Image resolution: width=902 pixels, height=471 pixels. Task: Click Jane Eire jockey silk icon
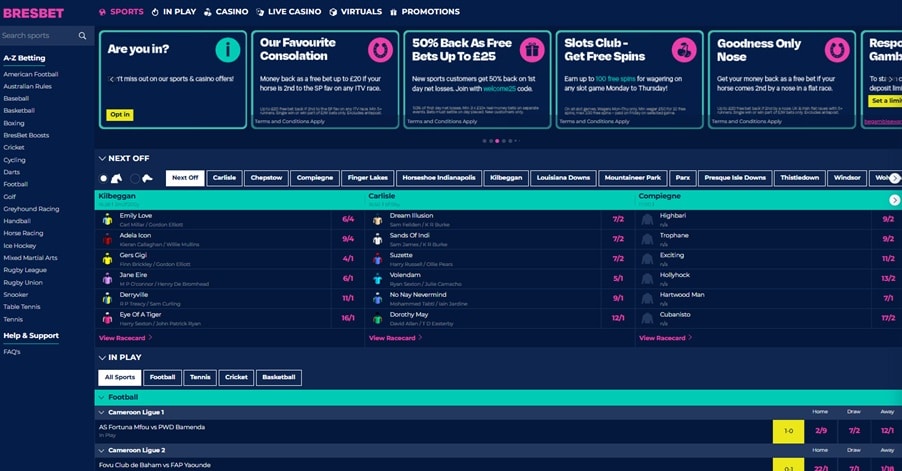coord(108,279)
